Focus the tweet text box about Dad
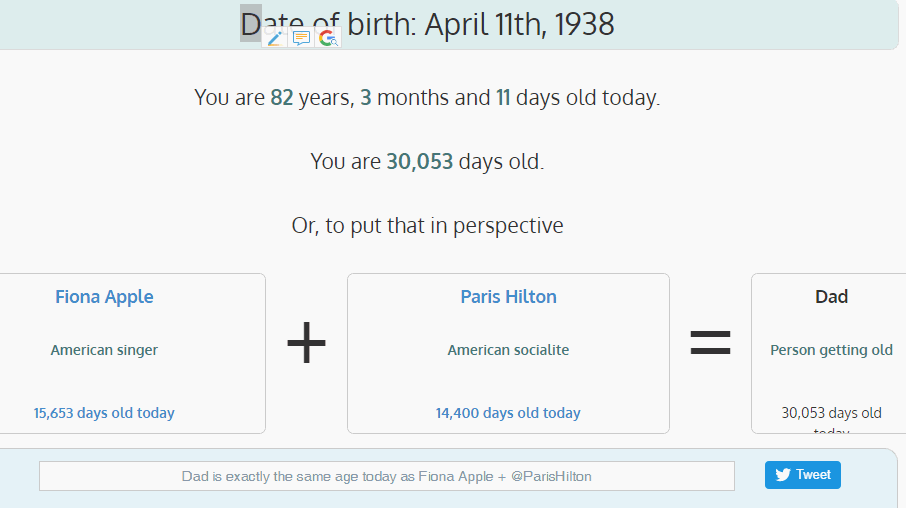 (387, 476)
